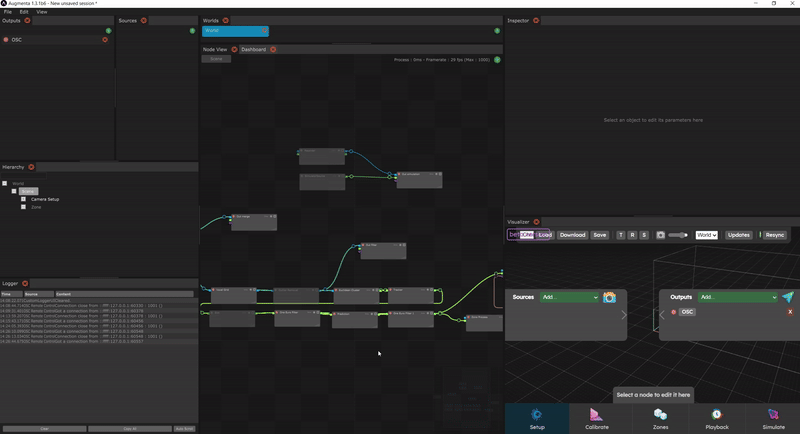Screen dimensions: 800x434
Task: Remove OSC item in Outputs panel list
Action: pos(105,40)
